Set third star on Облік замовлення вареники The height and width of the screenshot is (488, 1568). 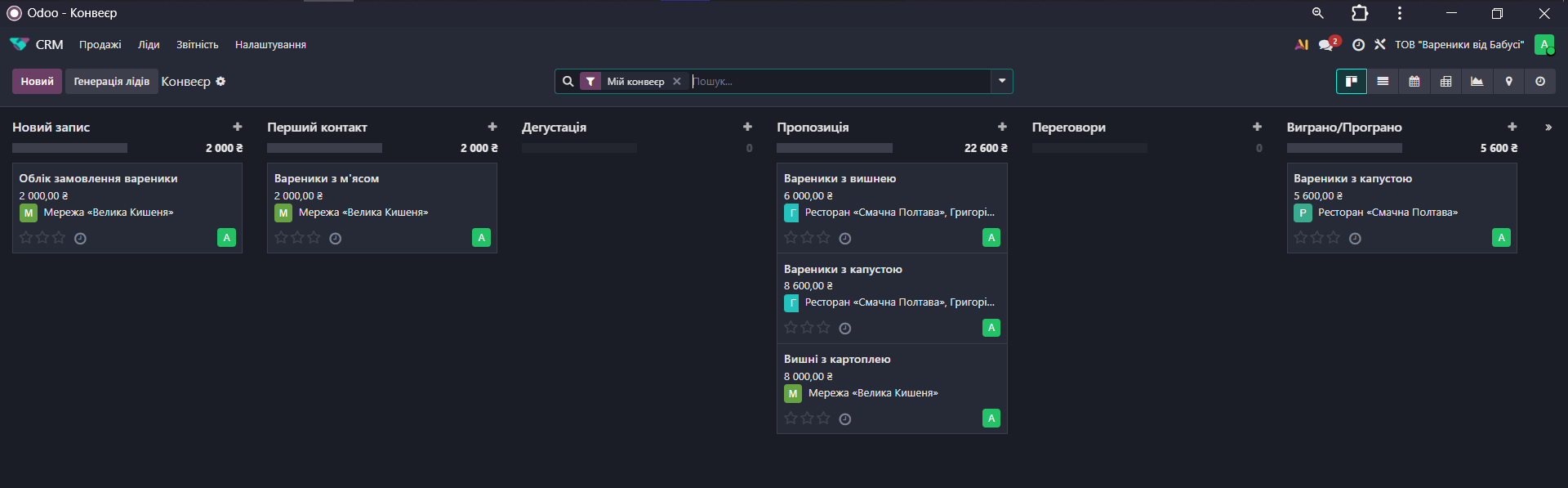[59, 238]
